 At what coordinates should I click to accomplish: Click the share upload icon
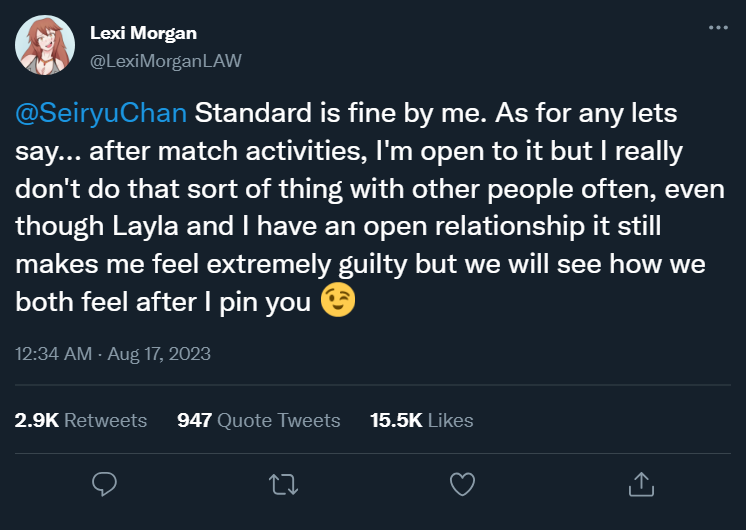pos(640,485)
